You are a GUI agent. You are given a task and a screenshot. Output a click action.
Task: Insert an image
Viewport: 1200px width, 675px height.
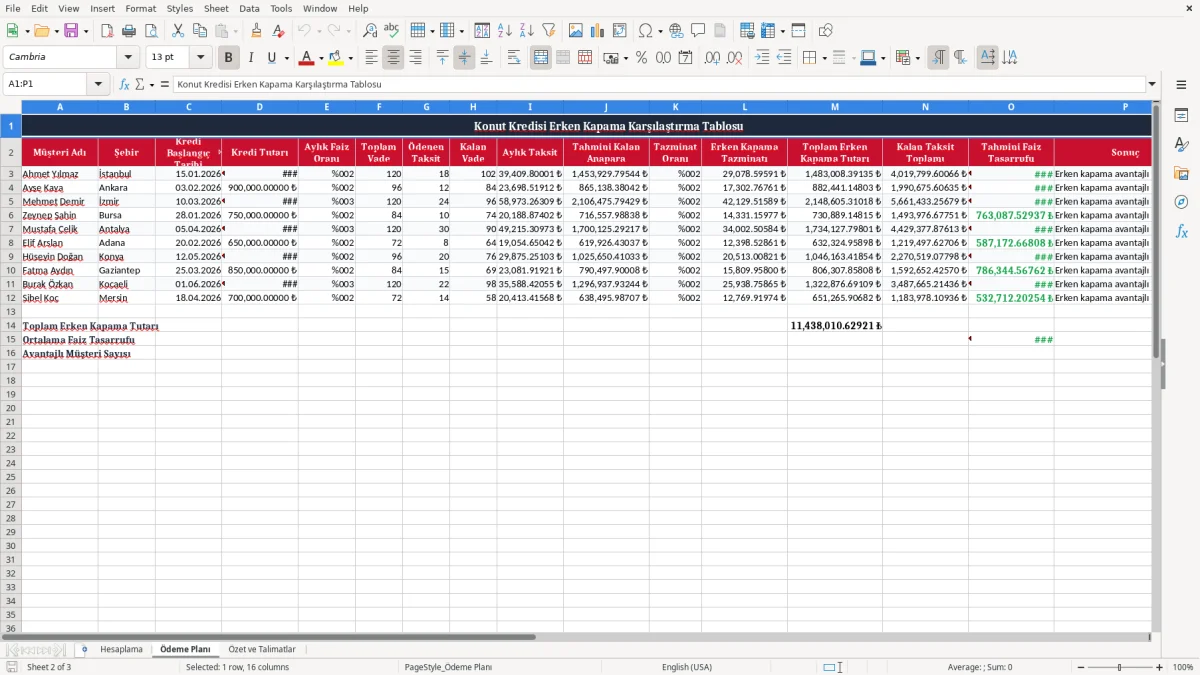[576, 31]
